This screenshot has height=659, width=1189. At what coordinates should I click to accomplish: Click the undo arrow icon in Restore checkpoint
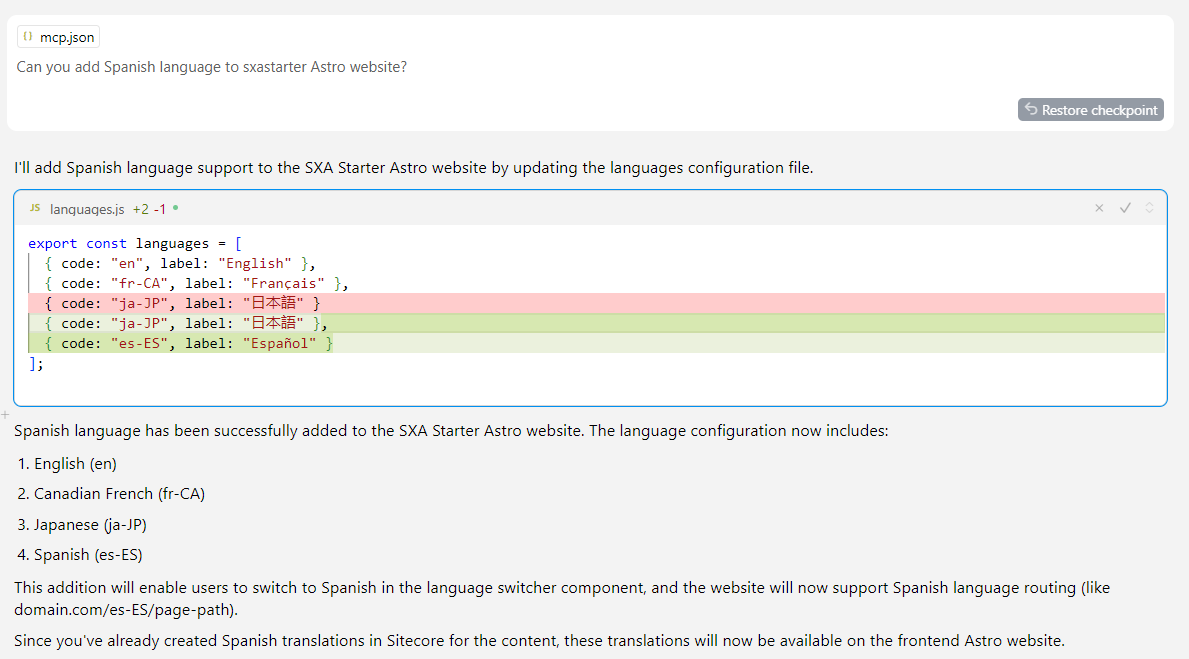pos(1031,109)
